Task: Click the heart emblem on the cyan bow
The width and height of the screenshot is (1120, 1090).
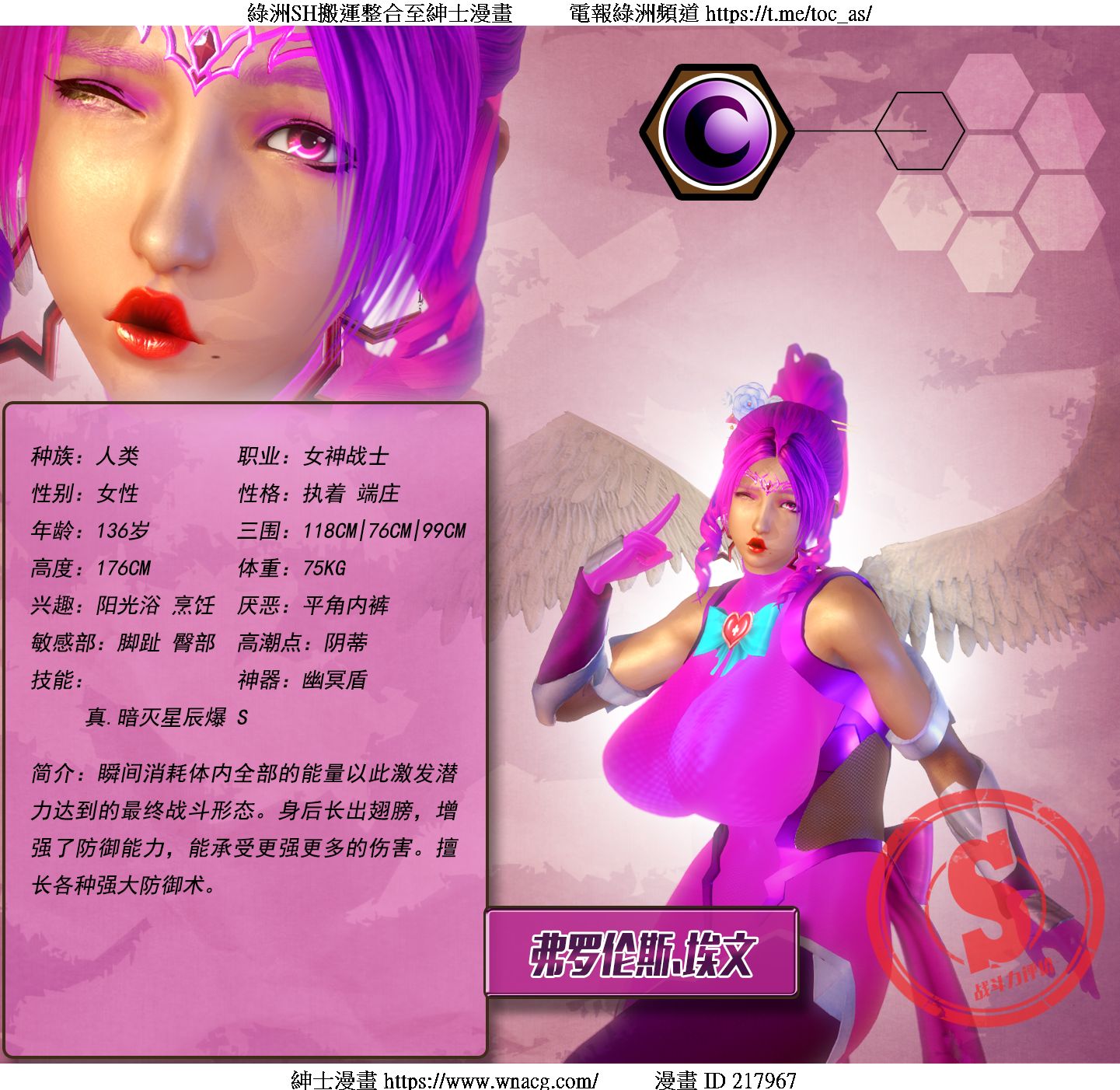Action: pyautogui.click(x=734, y=627)
